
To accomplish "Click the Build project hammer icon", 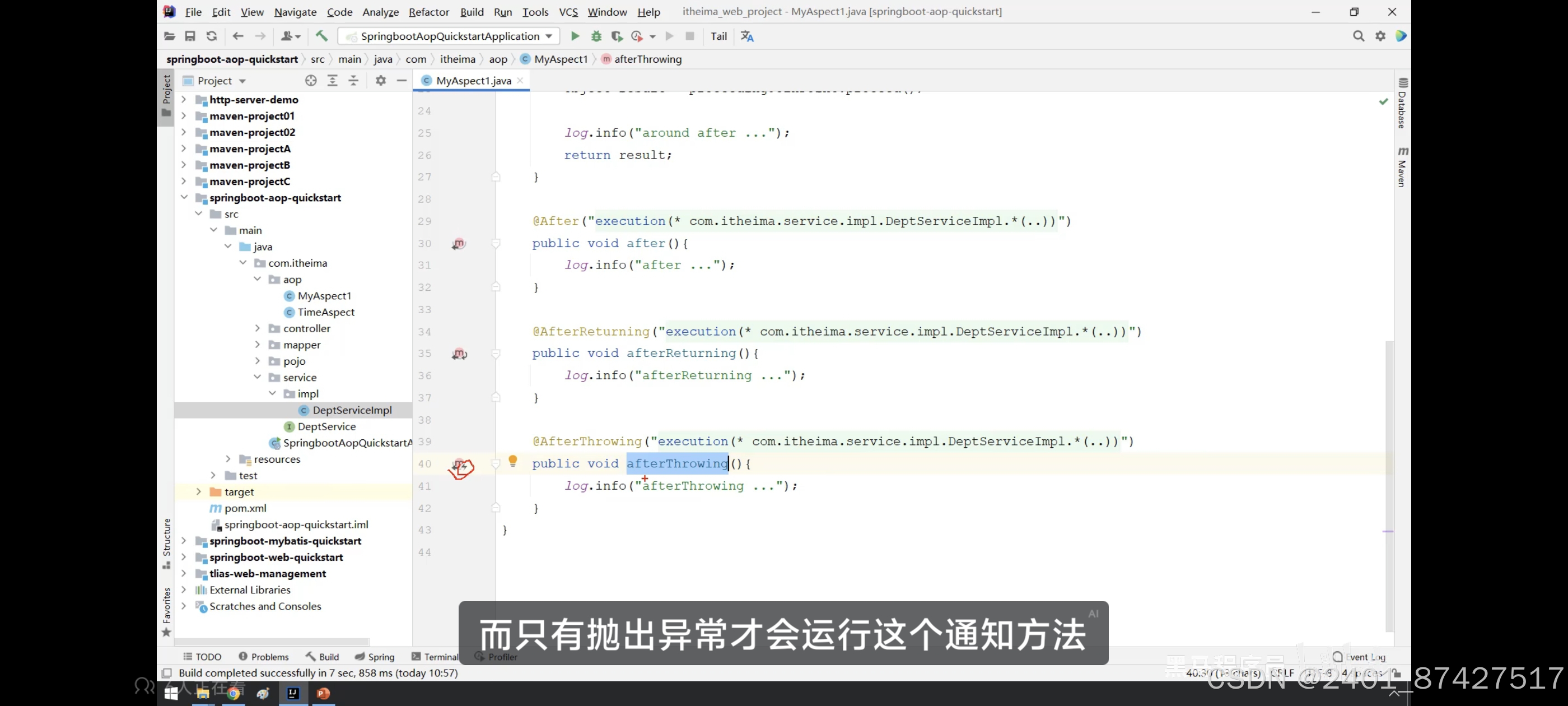I will 321,36.
